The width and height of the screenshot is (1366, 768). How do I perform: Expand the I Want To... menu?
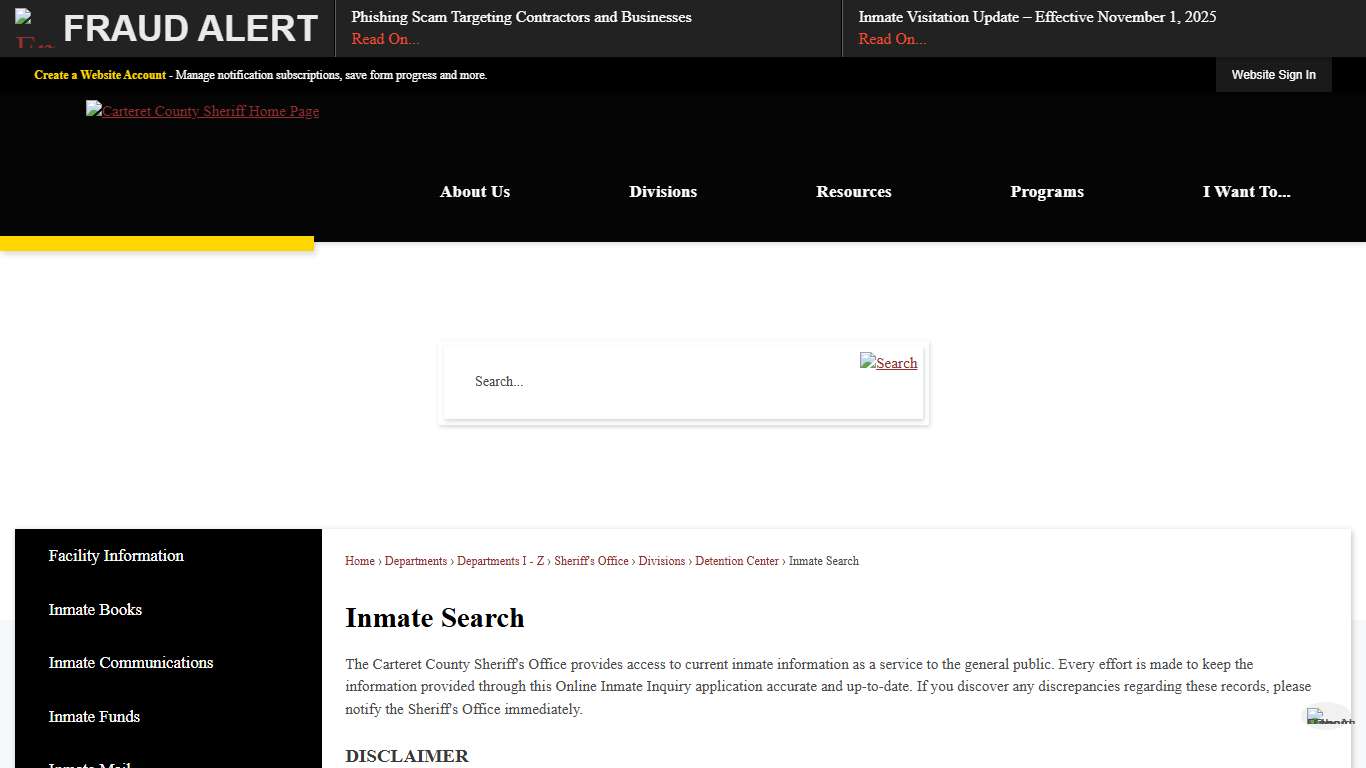coord(1246,191)
